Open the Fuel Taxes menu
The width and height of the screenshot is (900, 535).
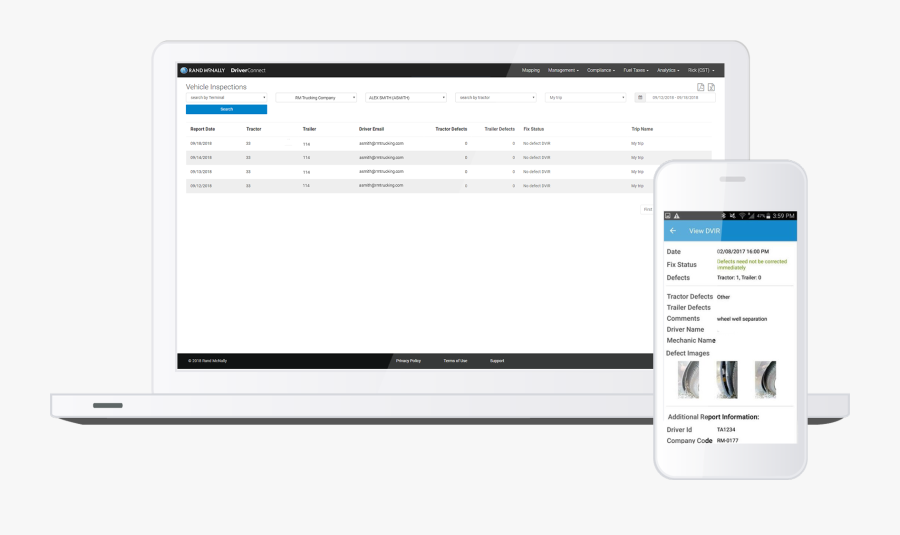click(x=636, y=70)
